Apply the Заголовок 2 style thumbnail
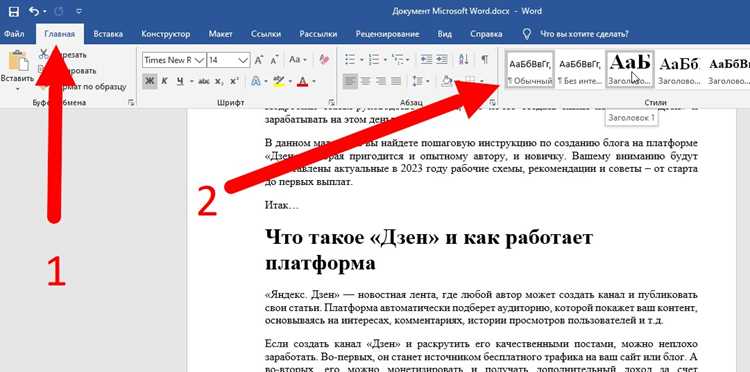 point(679,69)
